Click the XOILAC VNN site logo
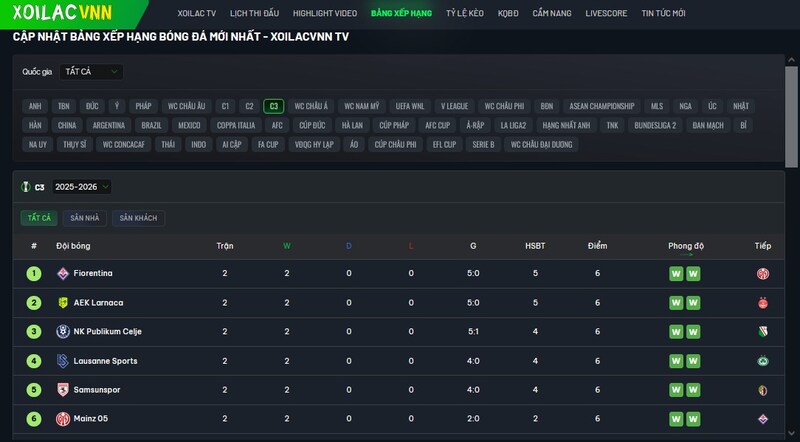800x442 pixels. coord(62,13)
